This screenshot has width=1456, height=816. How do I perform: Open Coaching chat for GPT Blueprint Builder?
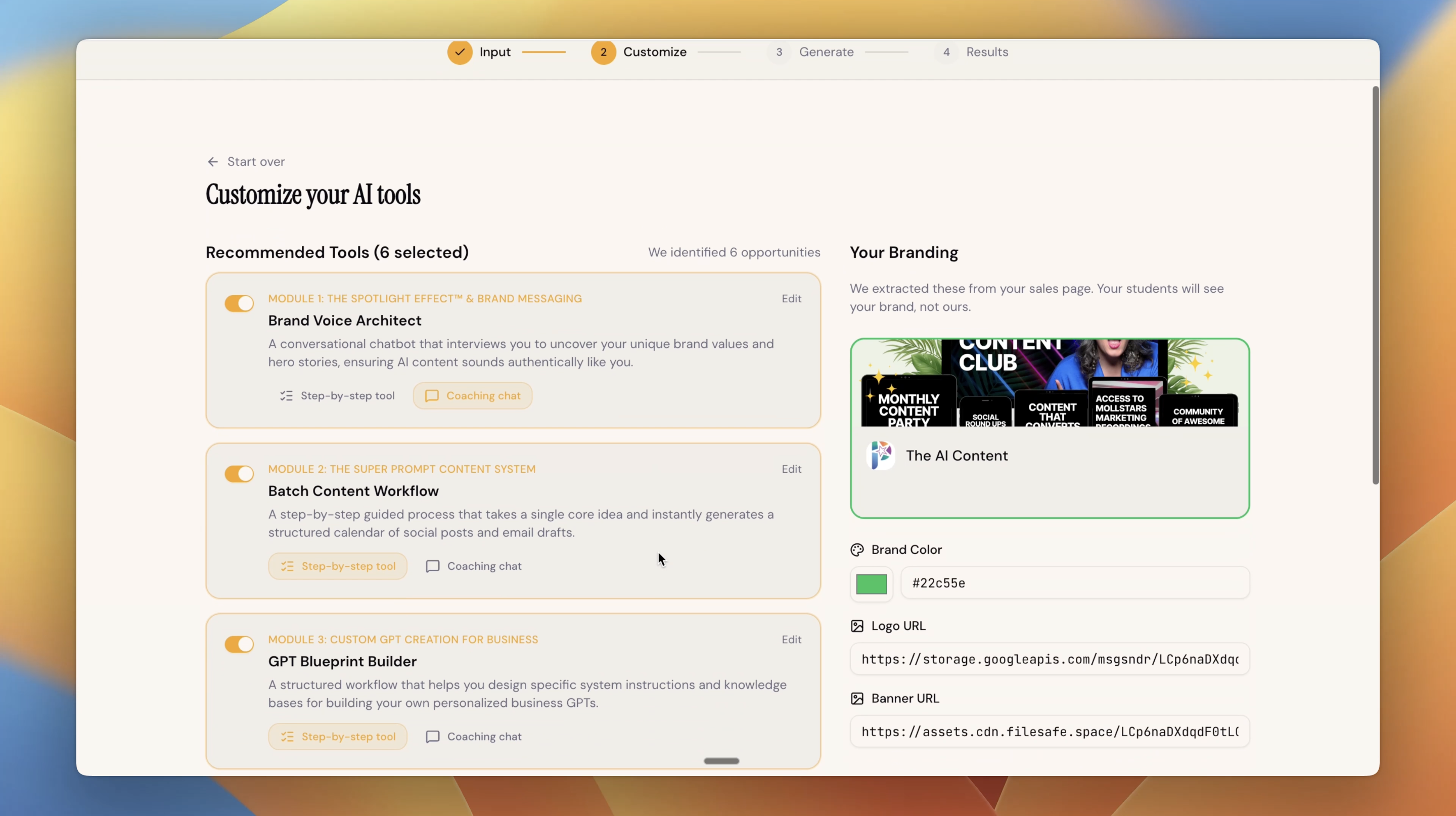coord(473,736)
